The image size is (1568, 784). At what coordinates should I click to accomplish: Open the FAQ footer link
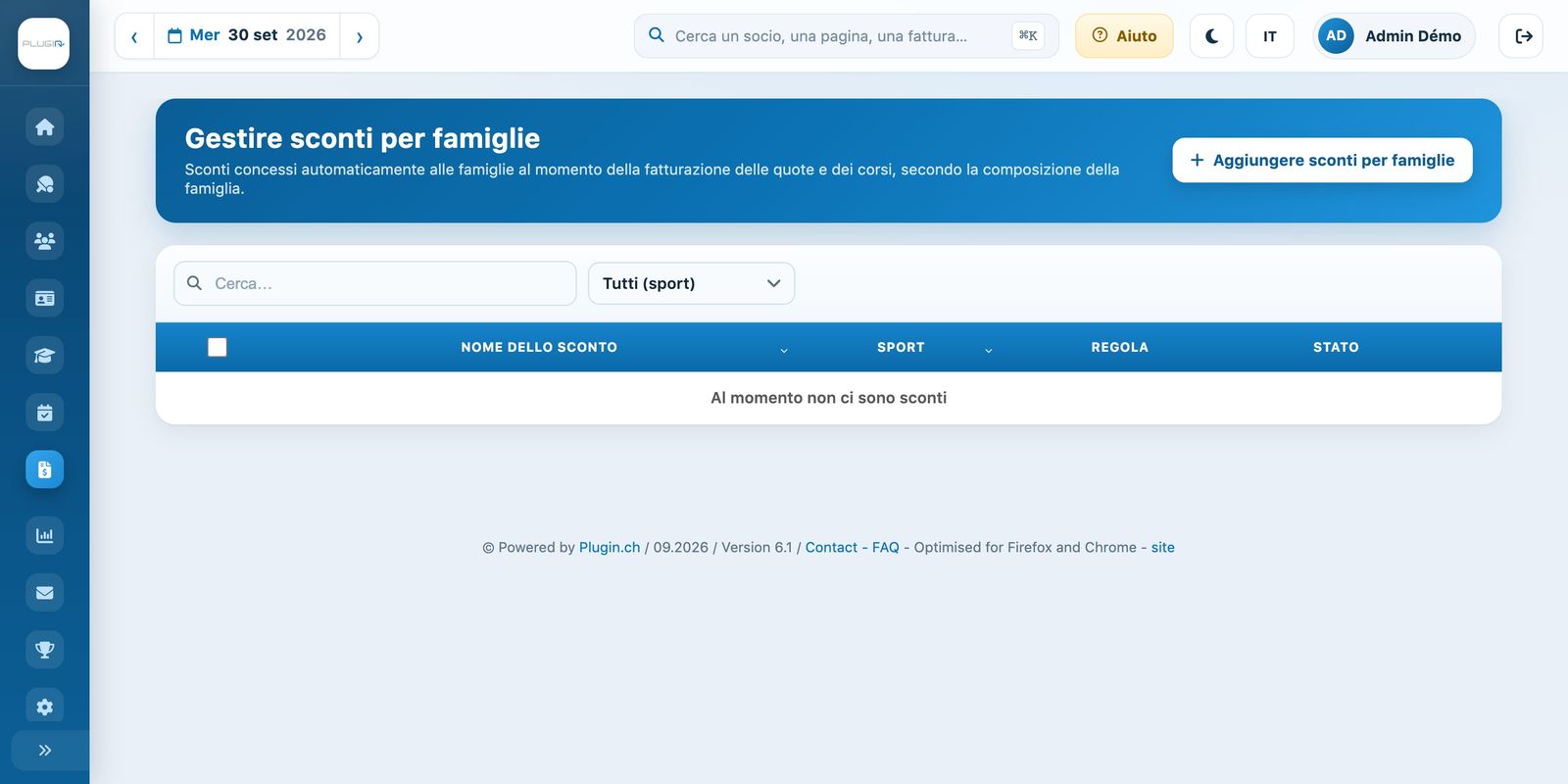(x=886, y=548)
